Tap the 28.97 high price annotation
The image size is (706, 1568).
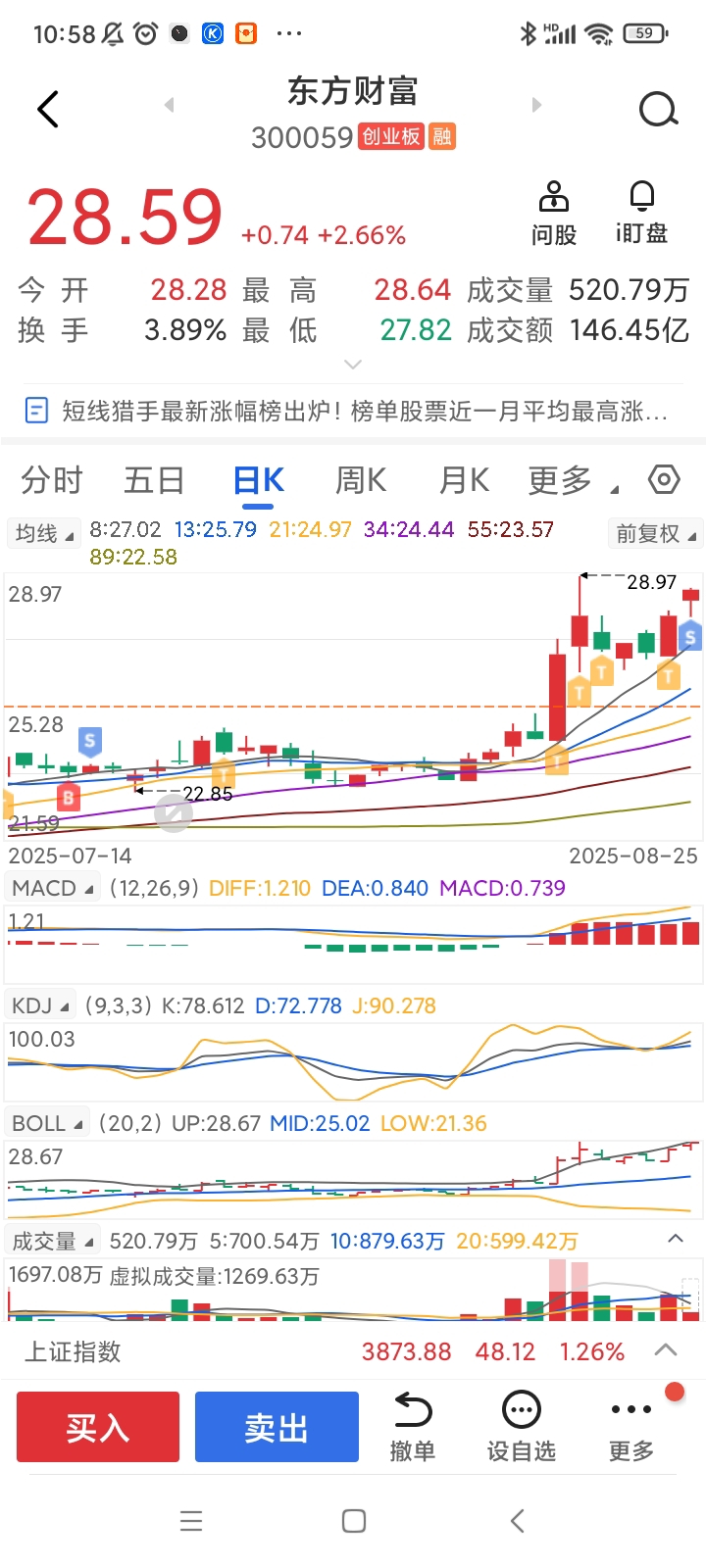pos(652,582)
